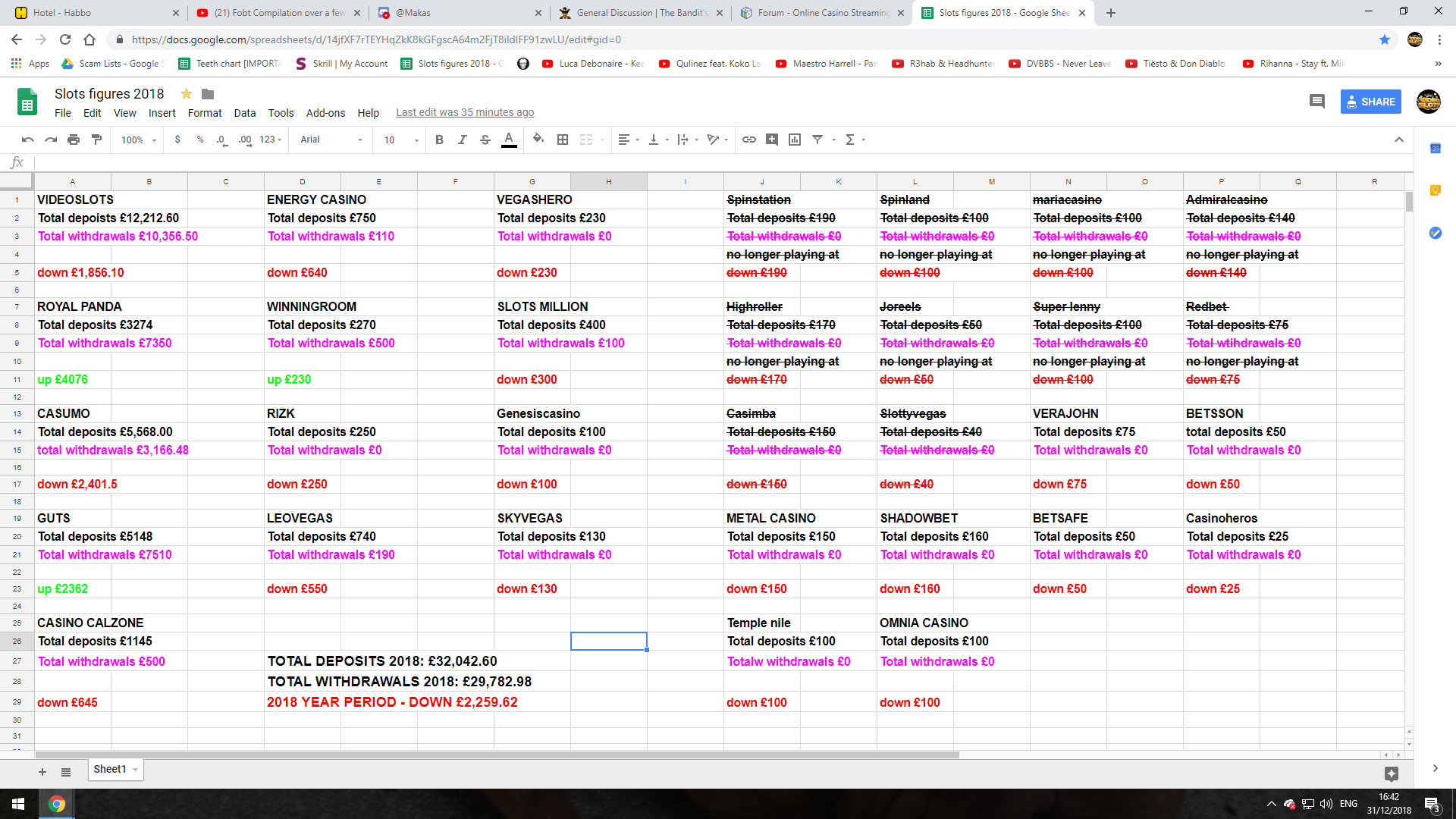
Task: Open the text color picker
Action: (509, 140)
